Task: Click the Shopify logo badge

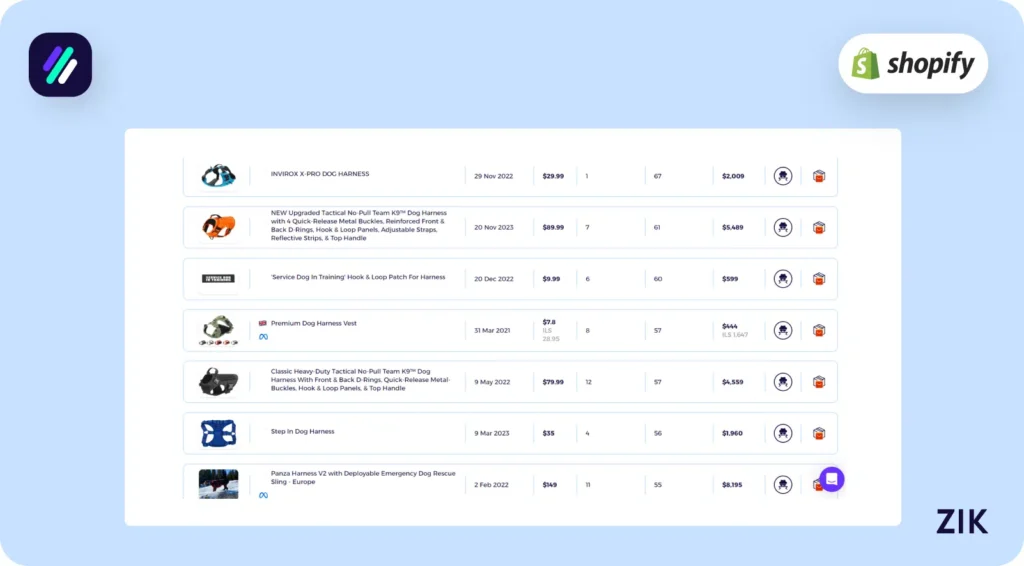Action: [912, 65]
